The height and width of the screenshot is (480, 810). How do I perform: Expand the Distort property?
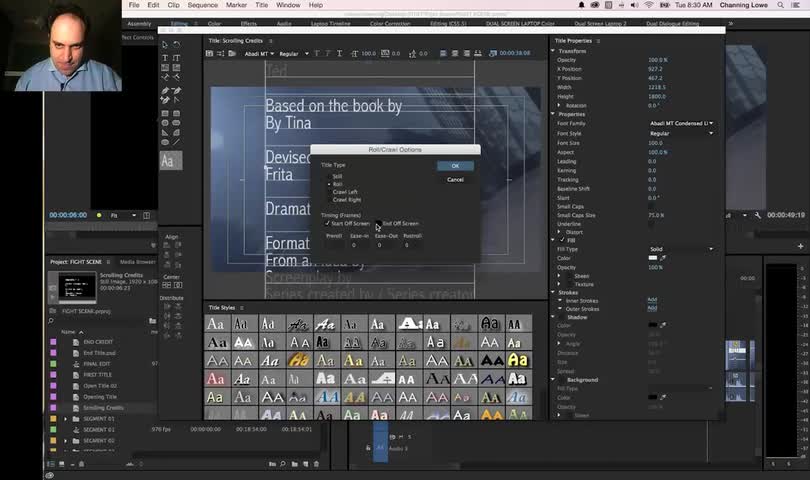click(x=559, y=233)
